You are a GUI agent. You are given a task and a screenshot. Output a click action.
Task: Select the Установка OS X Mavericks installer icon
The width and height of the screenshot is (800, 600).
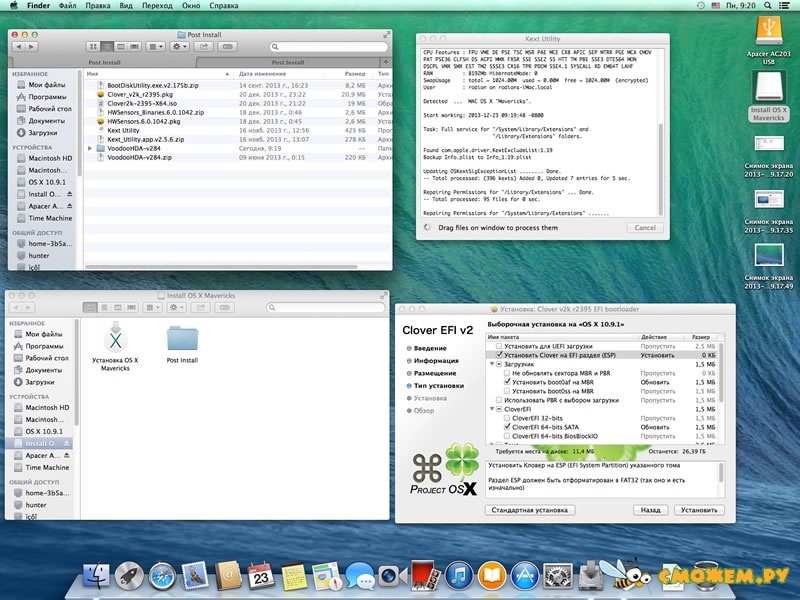tap(115, 346)
